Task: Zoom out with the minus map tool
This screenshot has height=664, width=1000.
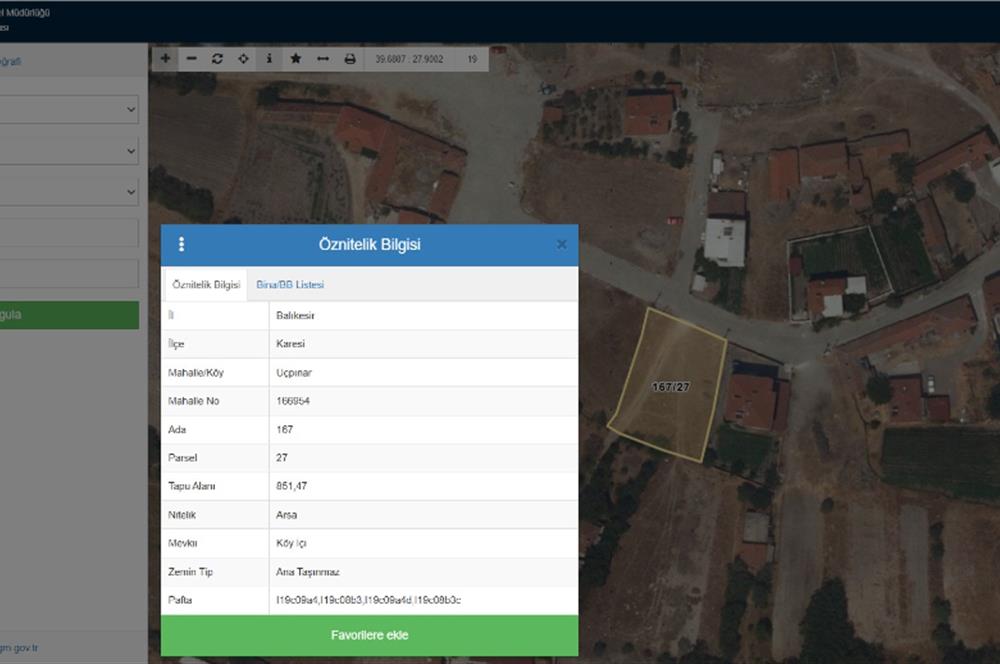Action: click(x=192, y=59)
